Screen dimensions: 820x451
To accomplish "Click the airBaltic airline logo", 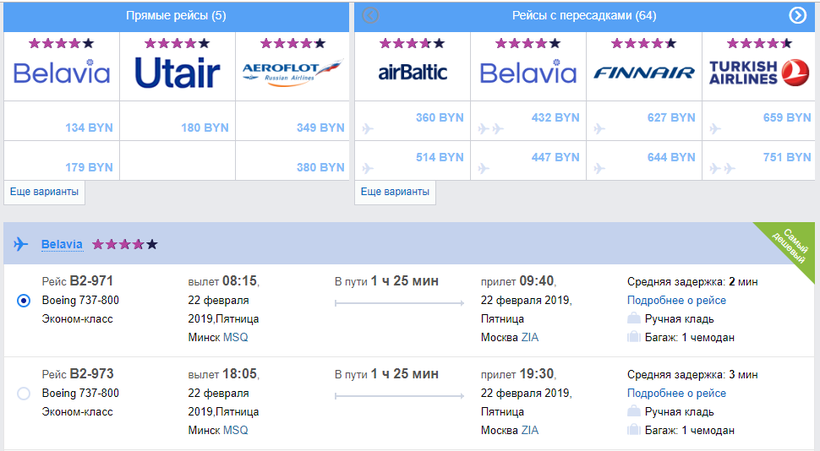I will click(x=412, y=72).
